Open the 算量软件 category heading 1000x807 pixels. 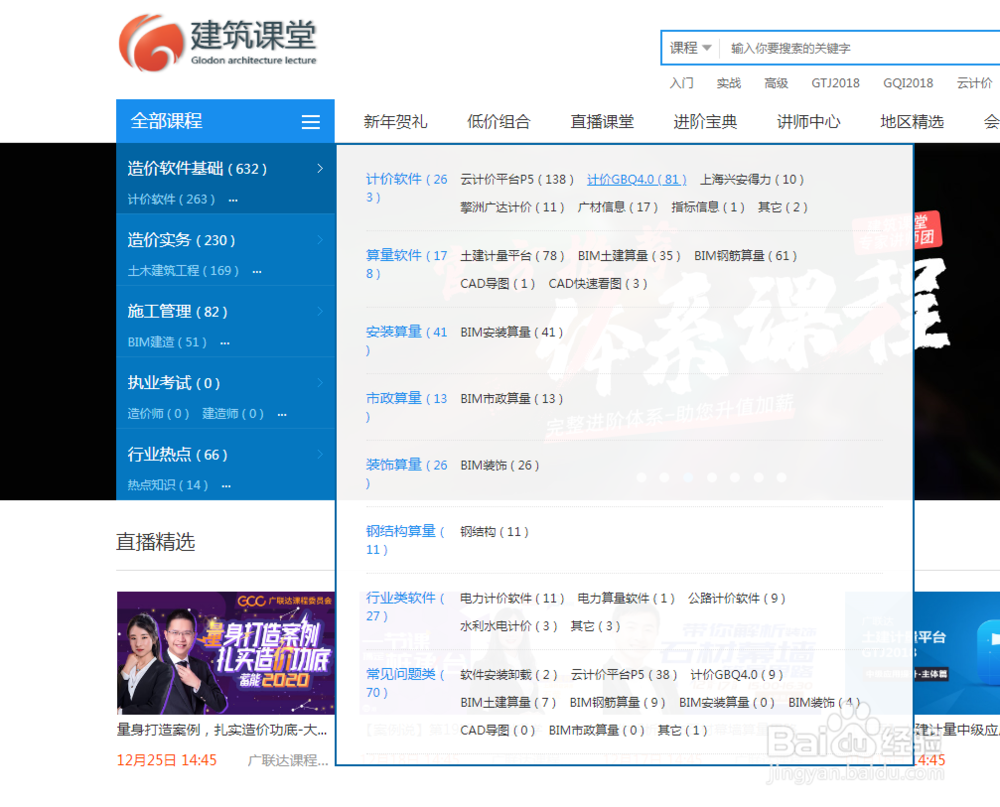coord(406,264)
